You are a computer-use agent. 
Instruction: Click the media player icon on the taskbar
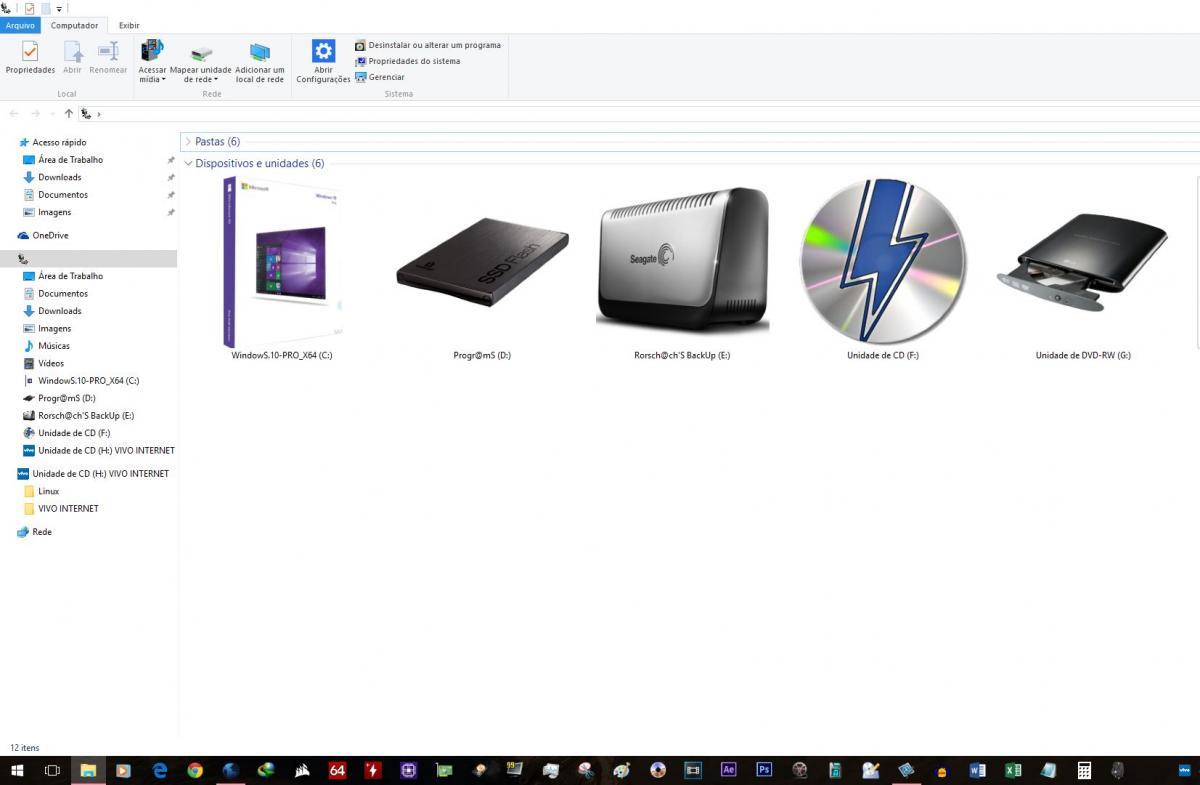(x=123, y=770)
